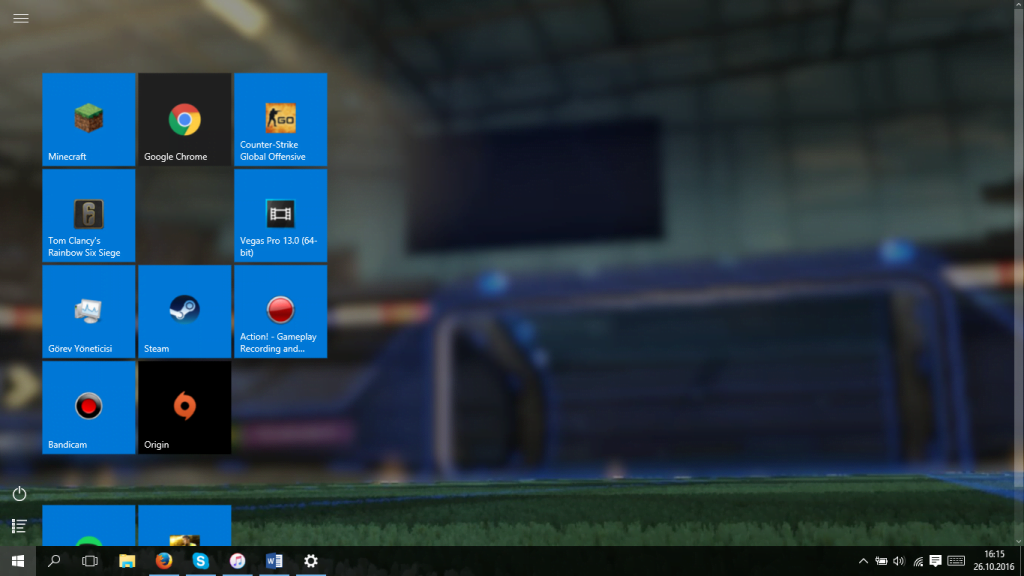This screenshot has height=576, width=1024.
Task: Launch Vegas Pro 13.0 tile
Action: pos(280,215)
